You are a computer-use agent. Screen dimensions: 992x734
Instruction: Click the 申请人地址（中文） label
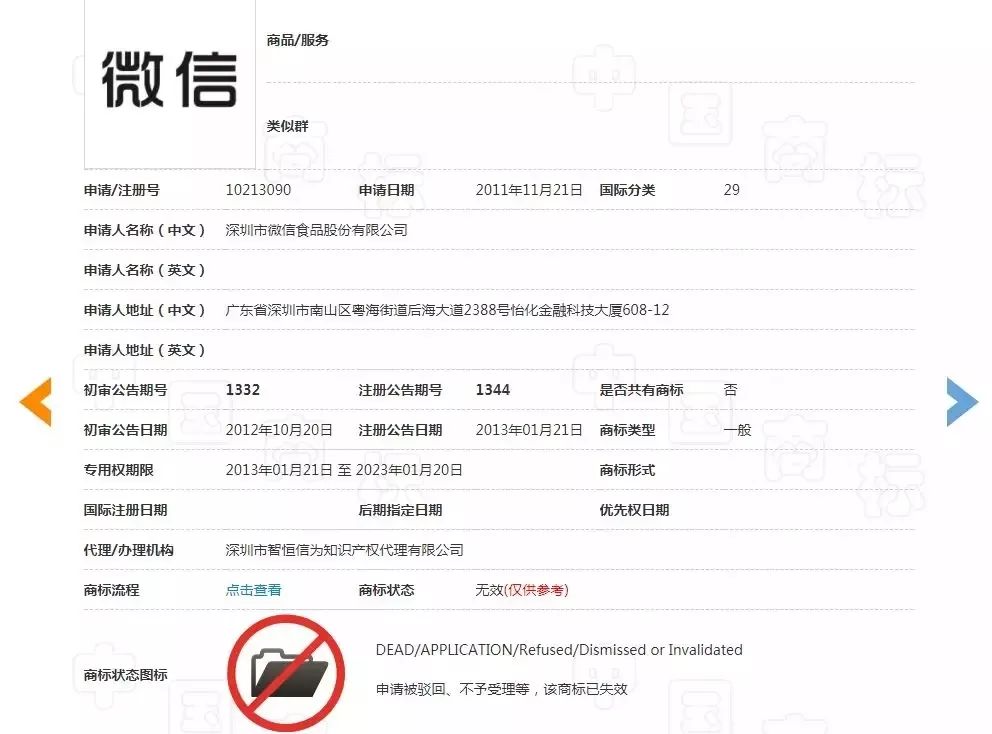click(x=144, y=310)
